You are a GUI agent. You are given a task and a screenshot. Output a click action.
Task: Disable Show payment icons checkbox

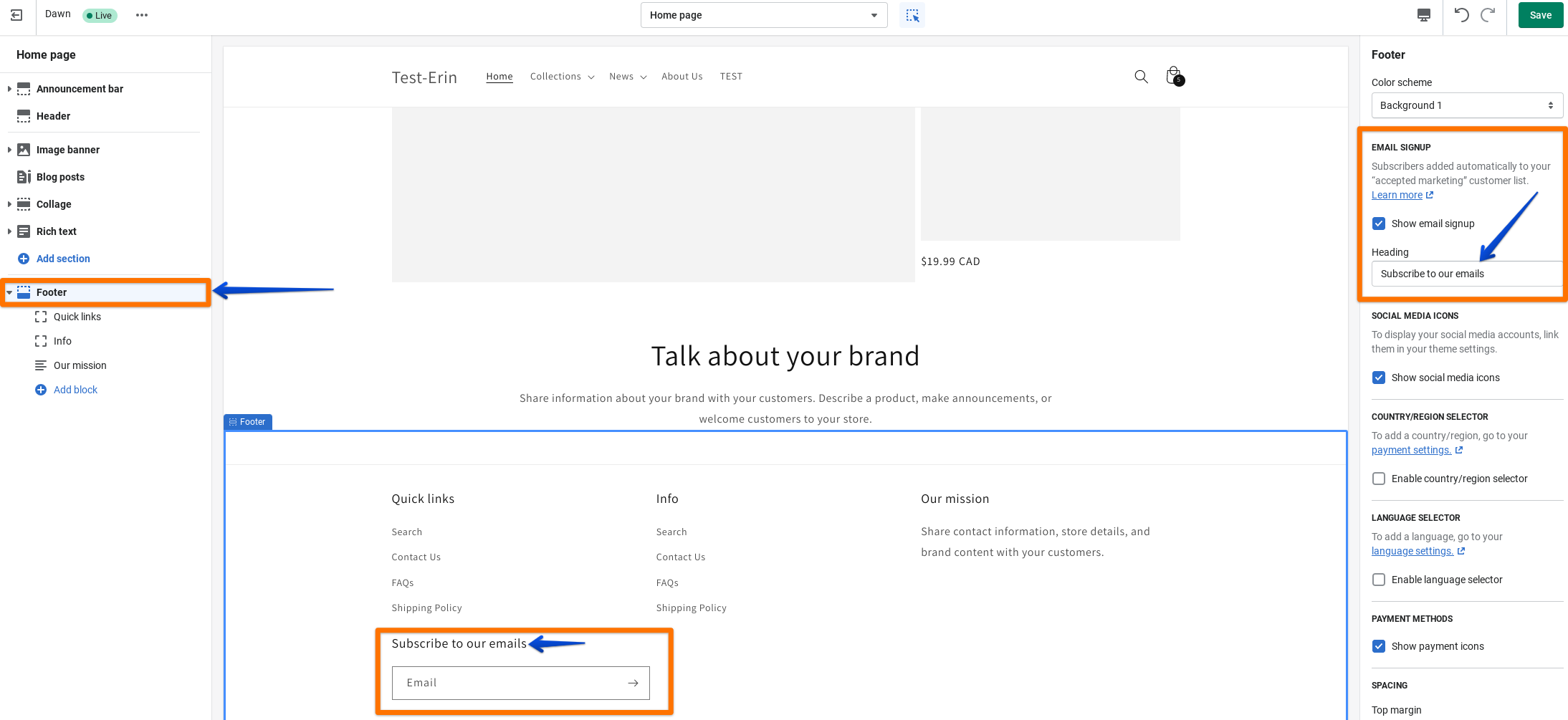(1379, 646)
